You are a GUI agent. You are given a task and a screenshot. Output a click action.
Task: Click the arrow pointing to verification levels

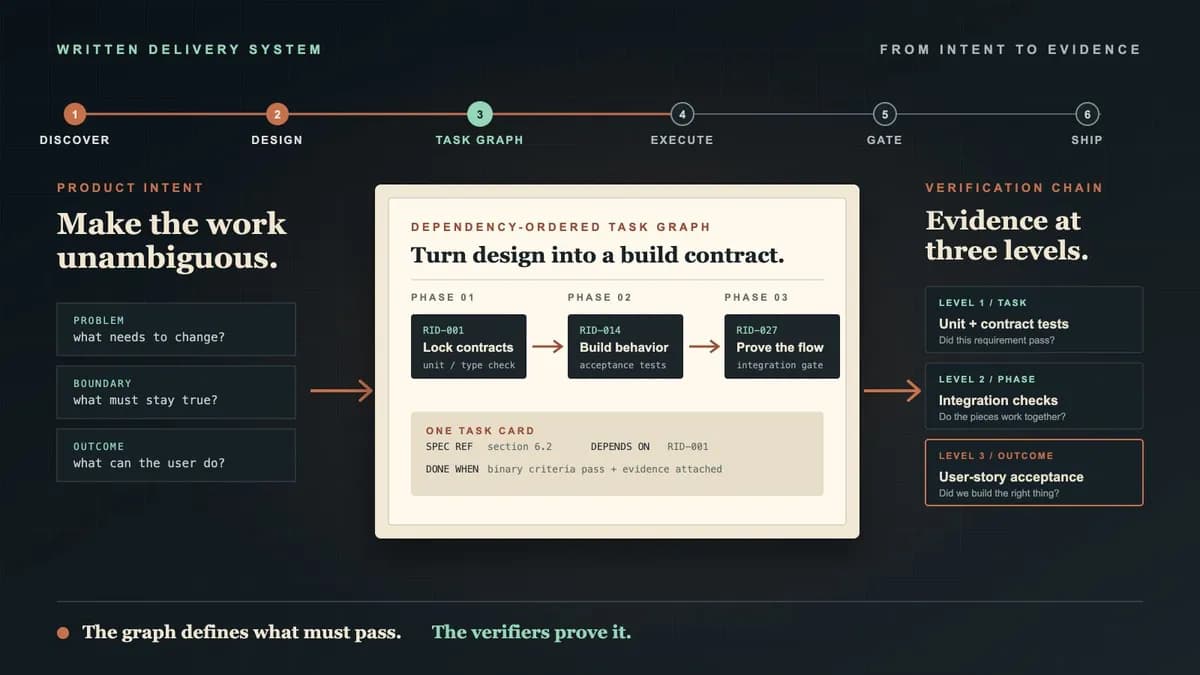pyautogui.click(x=891, y=391)
